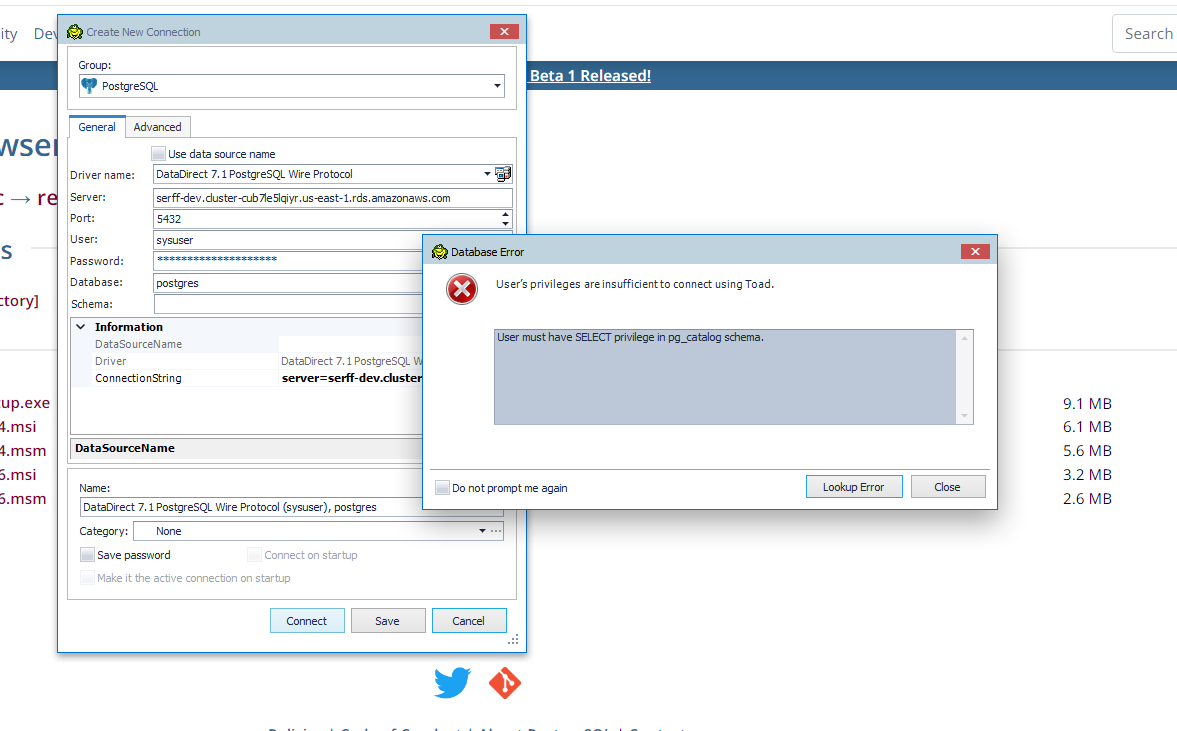Click the red error icon in Database Error dialog
Screen dimensions: 1177x731
click(x=461, y=289)
